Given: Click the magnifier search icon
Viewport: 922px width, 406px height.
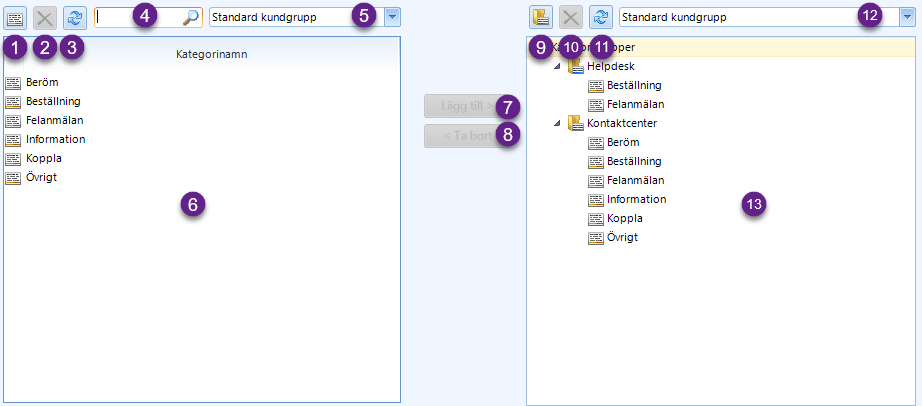Looking at the screenshot, I should [x=190, y=18].
